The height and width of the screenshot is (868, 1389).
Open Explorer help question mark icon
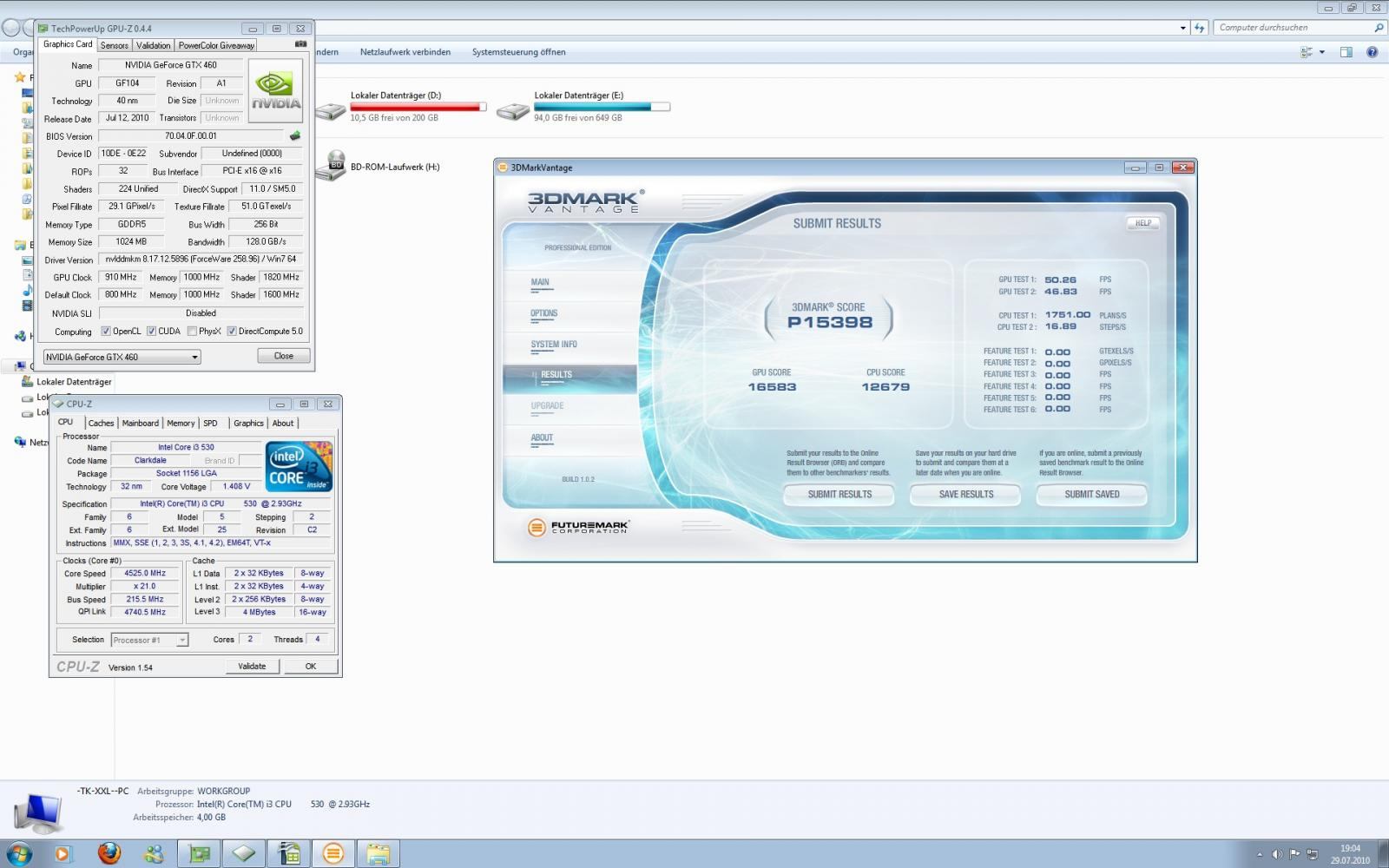click(1373, 52)
